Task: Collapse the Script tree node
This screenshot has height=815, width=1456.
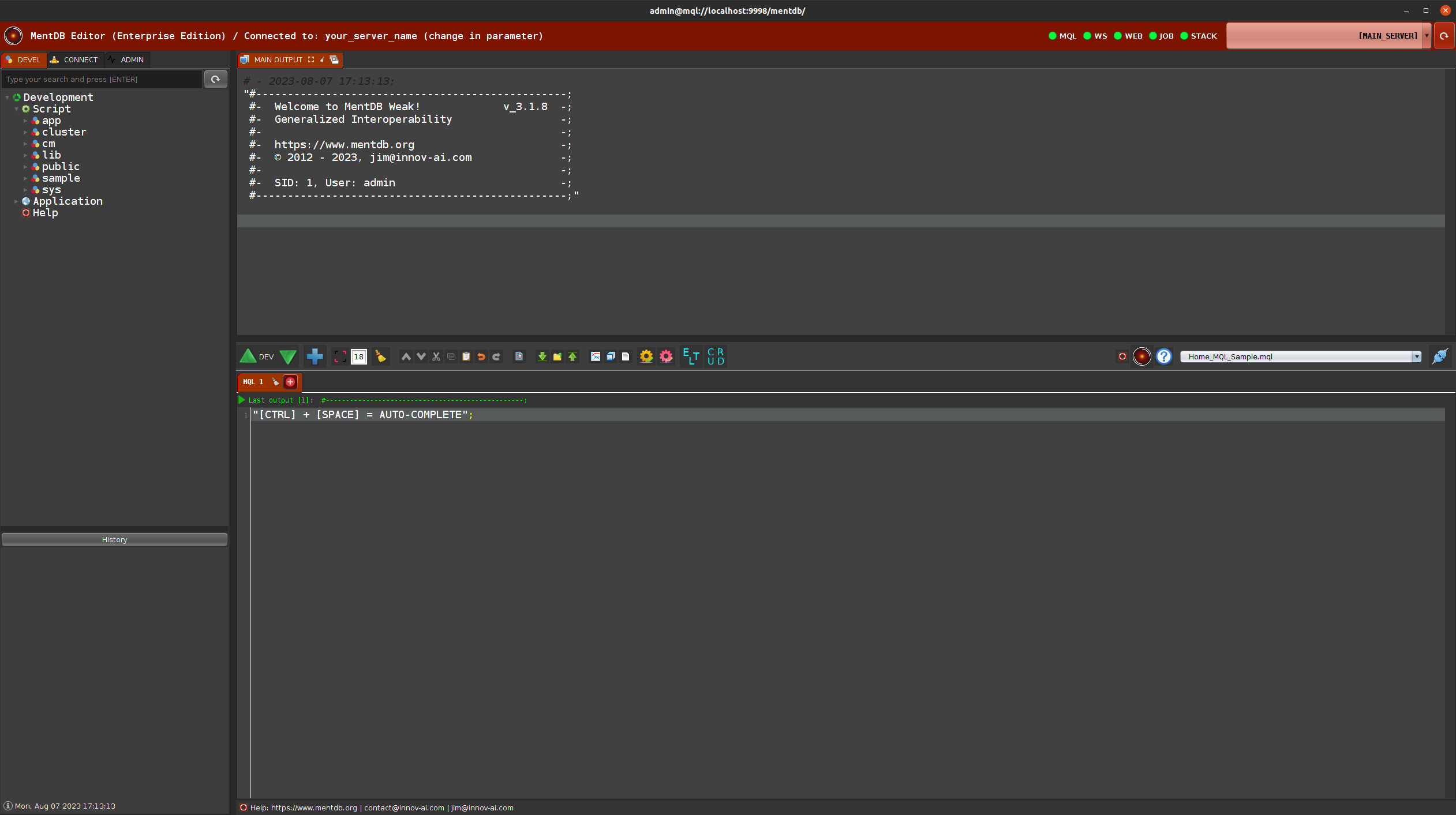Action: pos(16,109)
